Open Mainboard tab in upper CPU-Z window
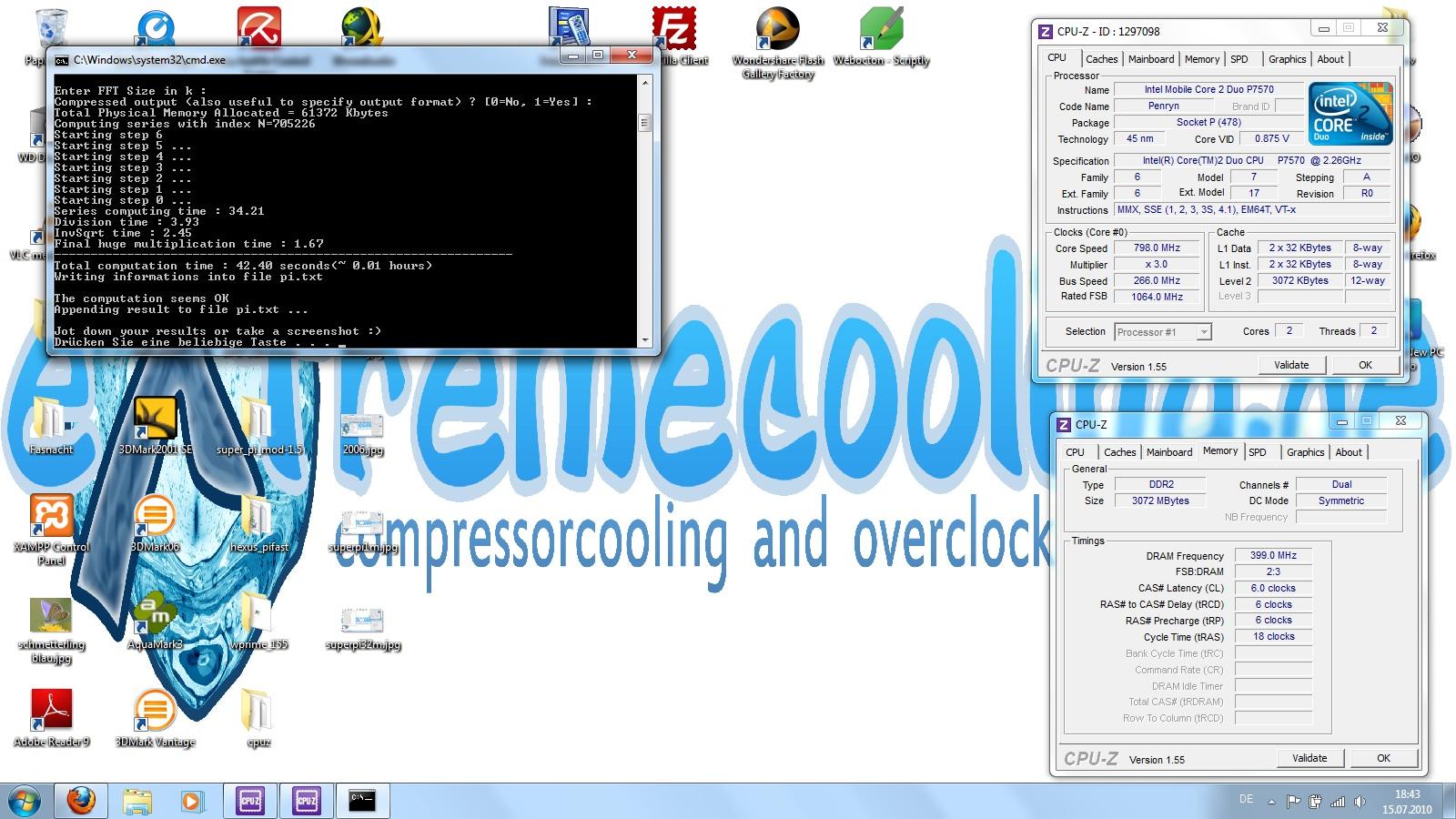This screenshot has height=819, width=1456. pyautogui.click(x=1151, y=59)
